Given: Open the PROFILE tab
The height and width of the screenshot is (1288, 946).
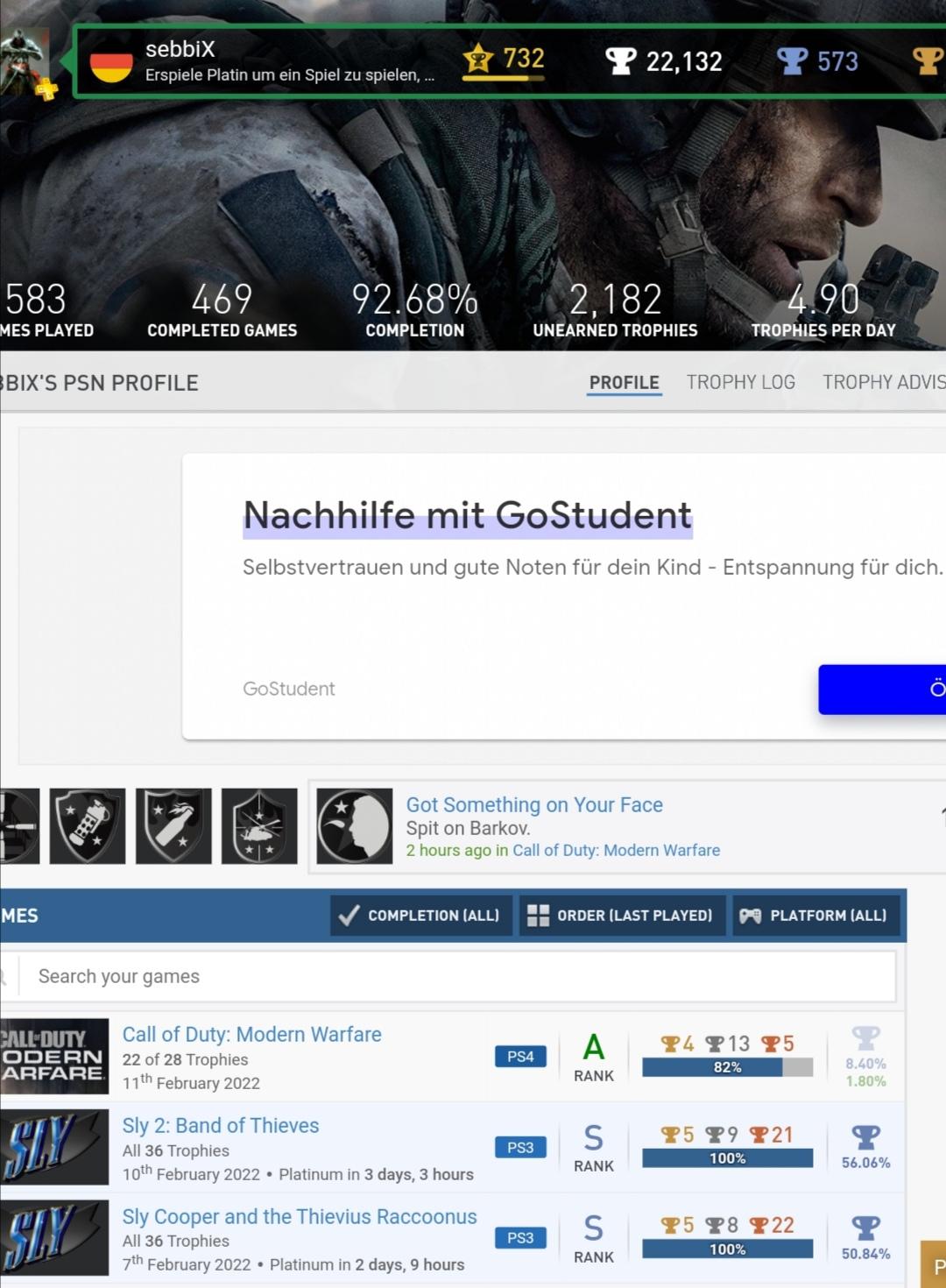Looking at the screenshot, I should pos(624,383).
